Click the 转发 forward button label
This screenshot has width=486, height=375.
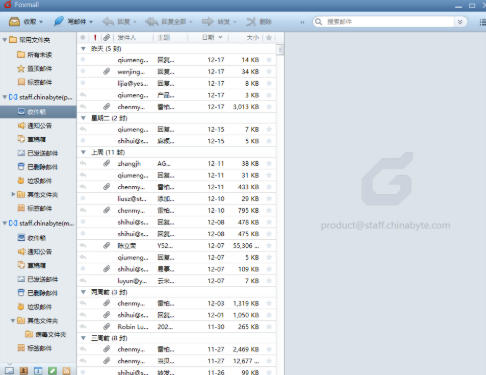click(x=224, y=22)
